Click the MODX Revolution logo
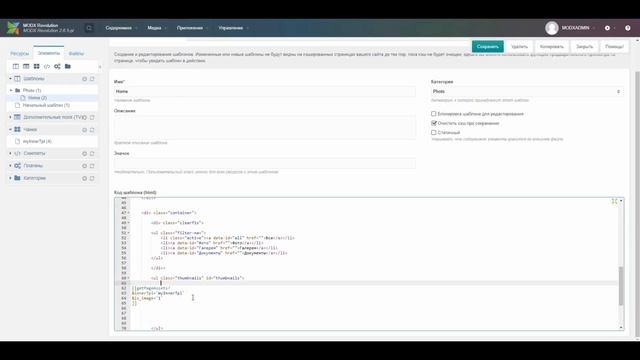 click(13, 28)
